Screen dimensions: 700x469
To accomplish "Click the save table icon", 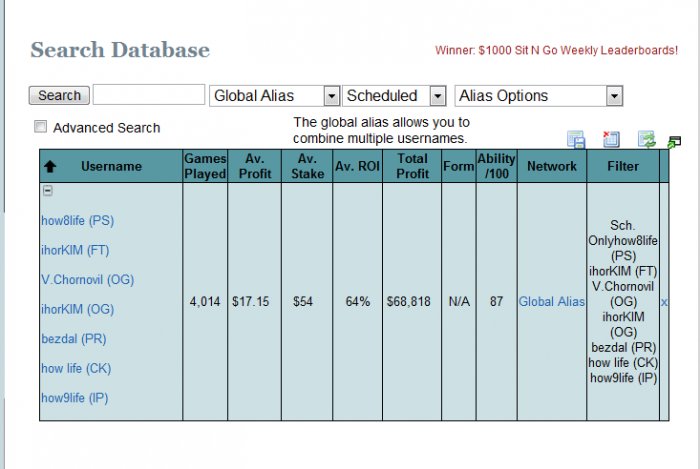I will click(x=576, y=140).
